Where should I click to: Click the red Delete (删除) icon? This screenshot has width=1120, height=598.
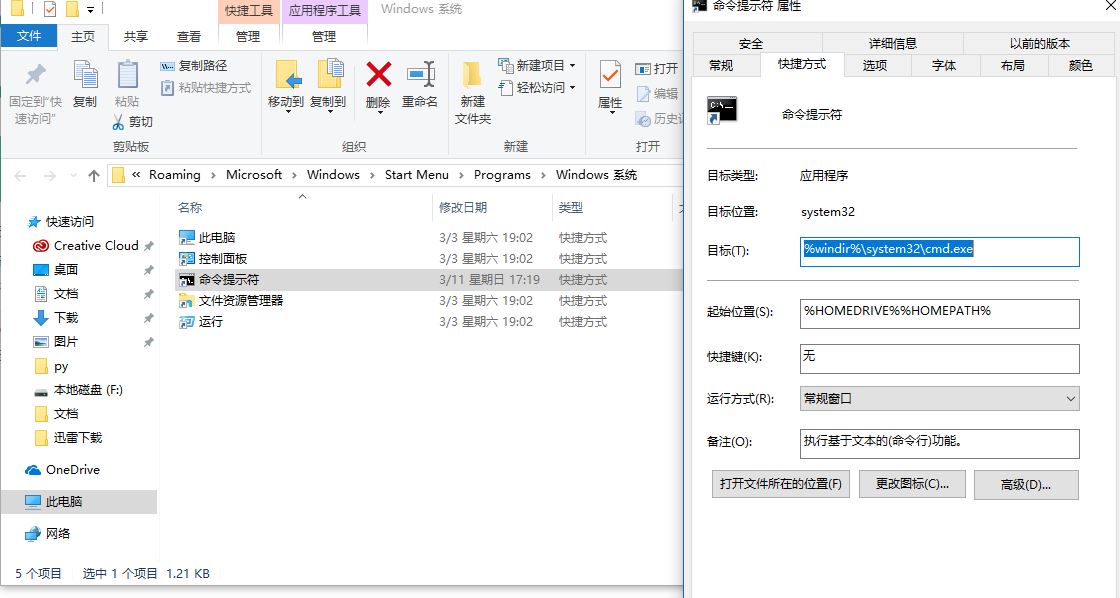tap(378, 76)
